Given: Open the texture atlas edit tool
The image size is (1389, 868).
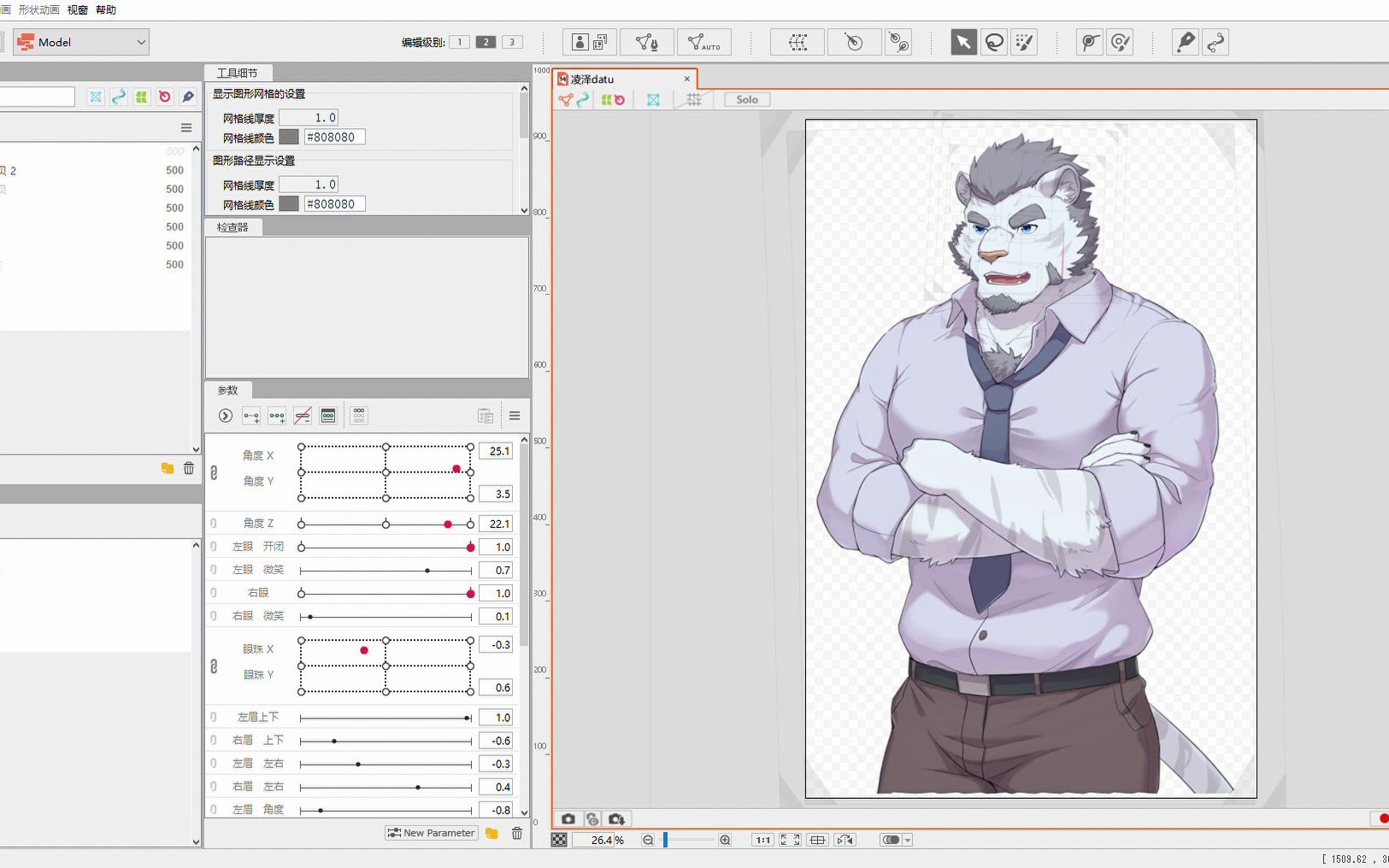Looking at the screenshot, I should (x=591, y=42).
